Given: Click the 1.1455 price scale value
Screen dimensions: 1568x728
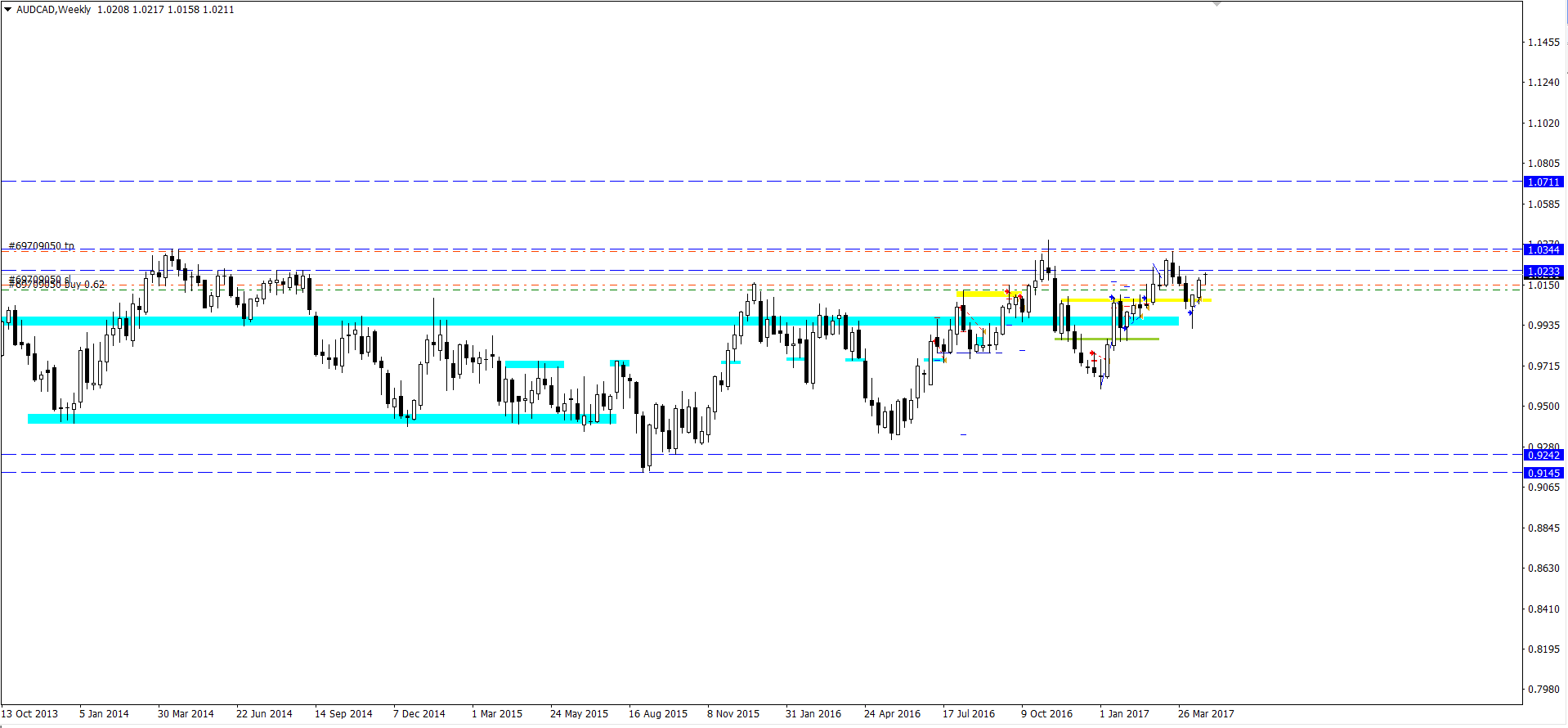Looking at the screenshot, I should point(1544,43).
